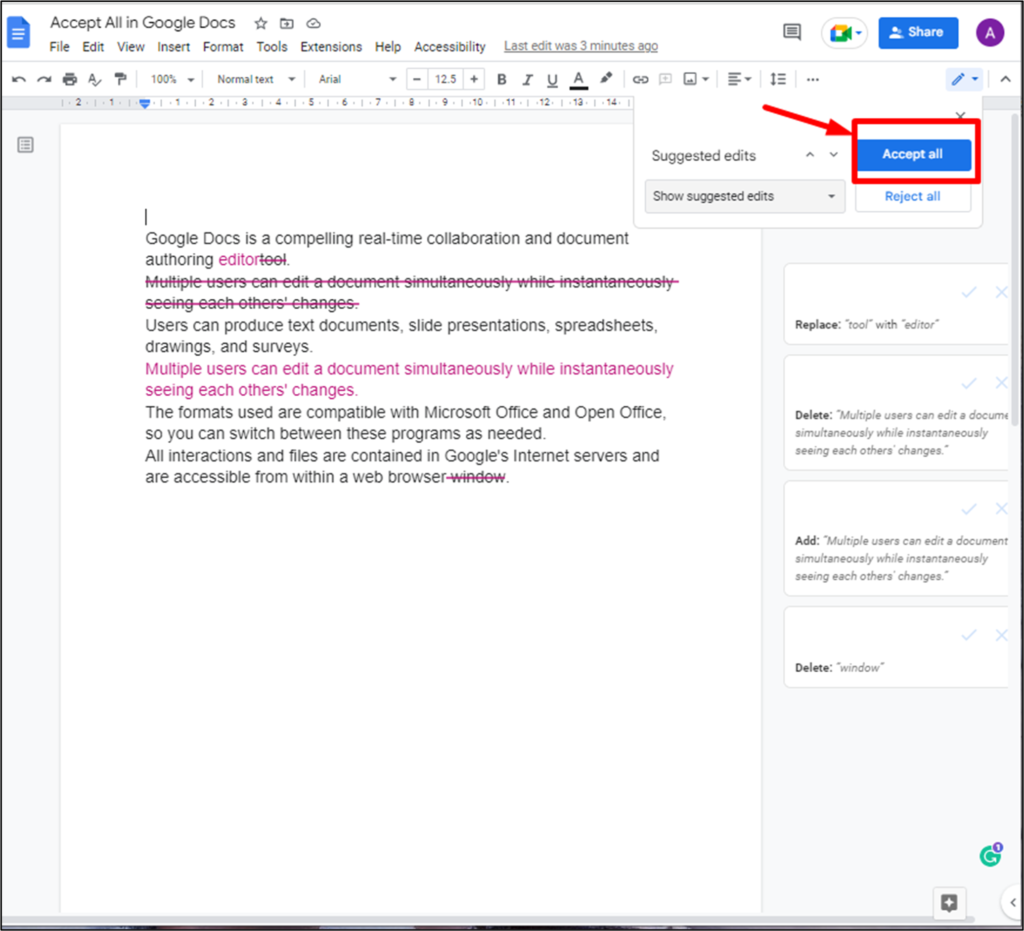Accept the Delete window suggestion

(969, 635)
